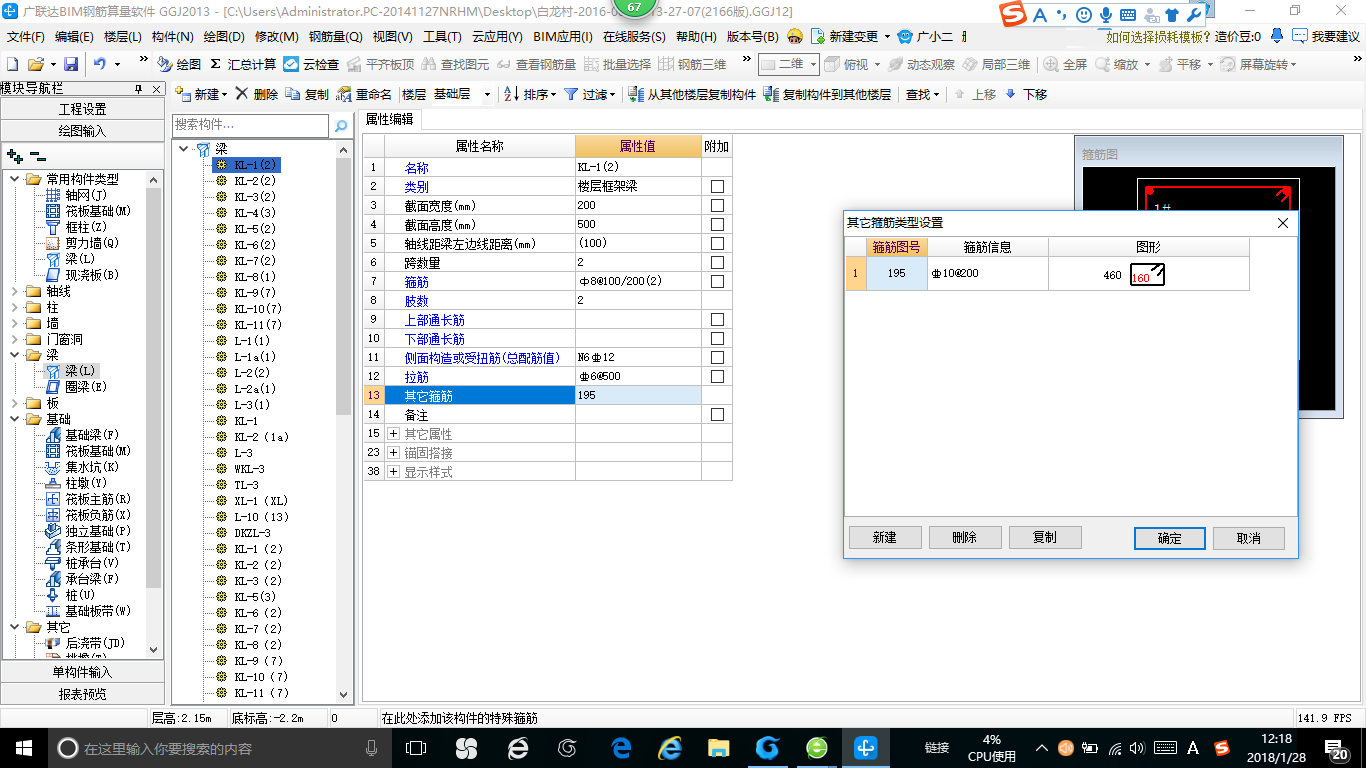
Task: Save the project with the floppy icon
Action: click(71, 64)
